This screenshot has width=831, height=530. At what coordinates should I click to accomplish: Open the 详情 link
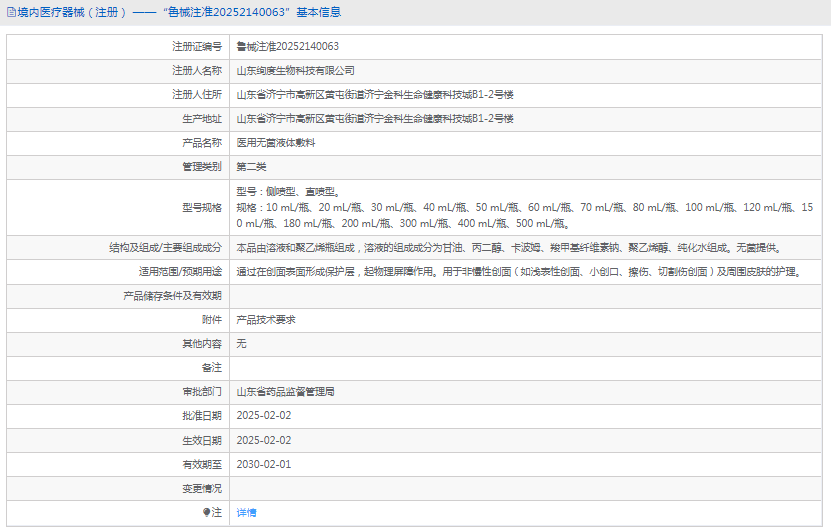(246, 513)
